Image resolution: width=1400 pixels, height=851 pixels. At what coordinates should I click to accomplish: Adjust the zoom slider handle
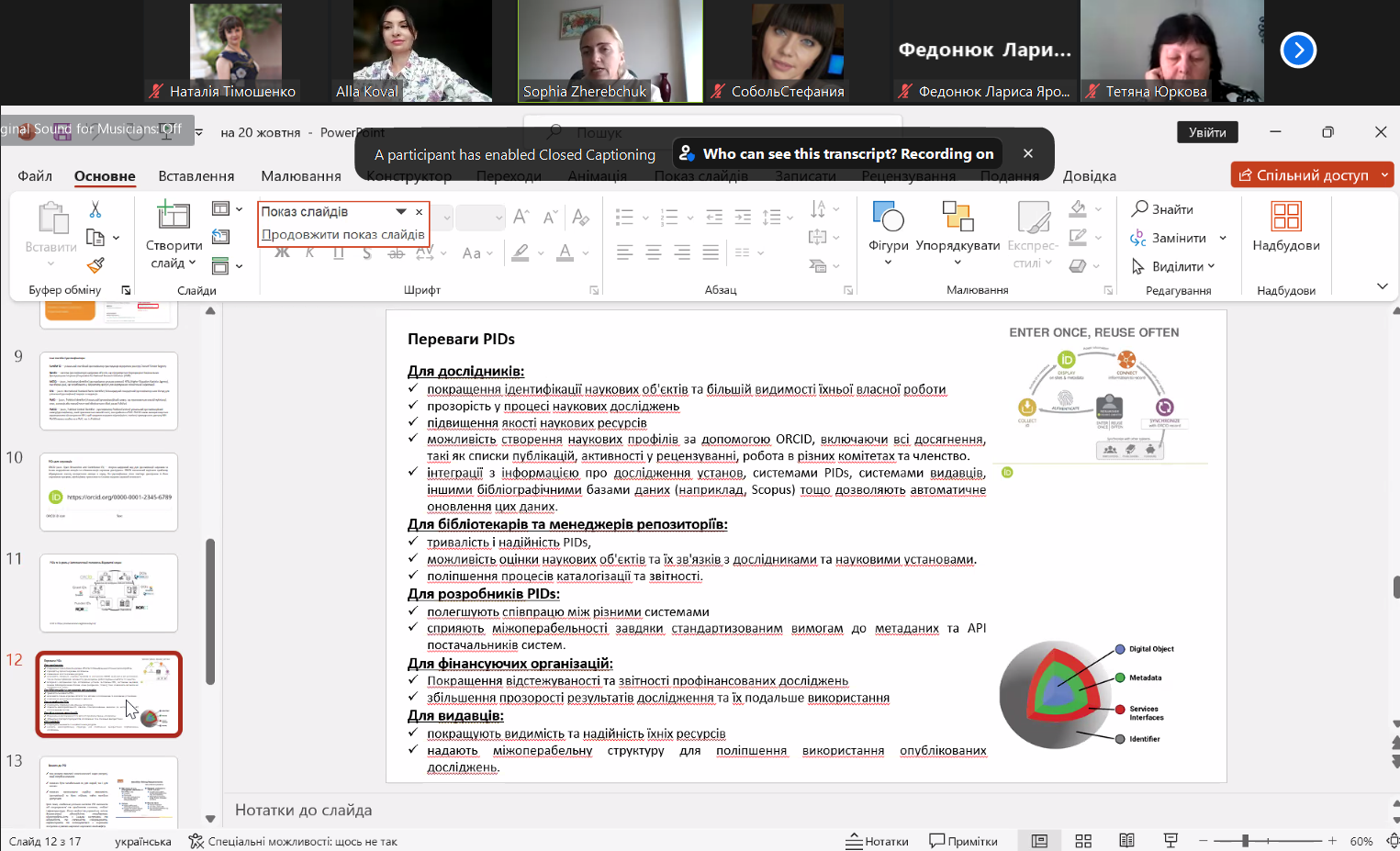(1245, 841)
